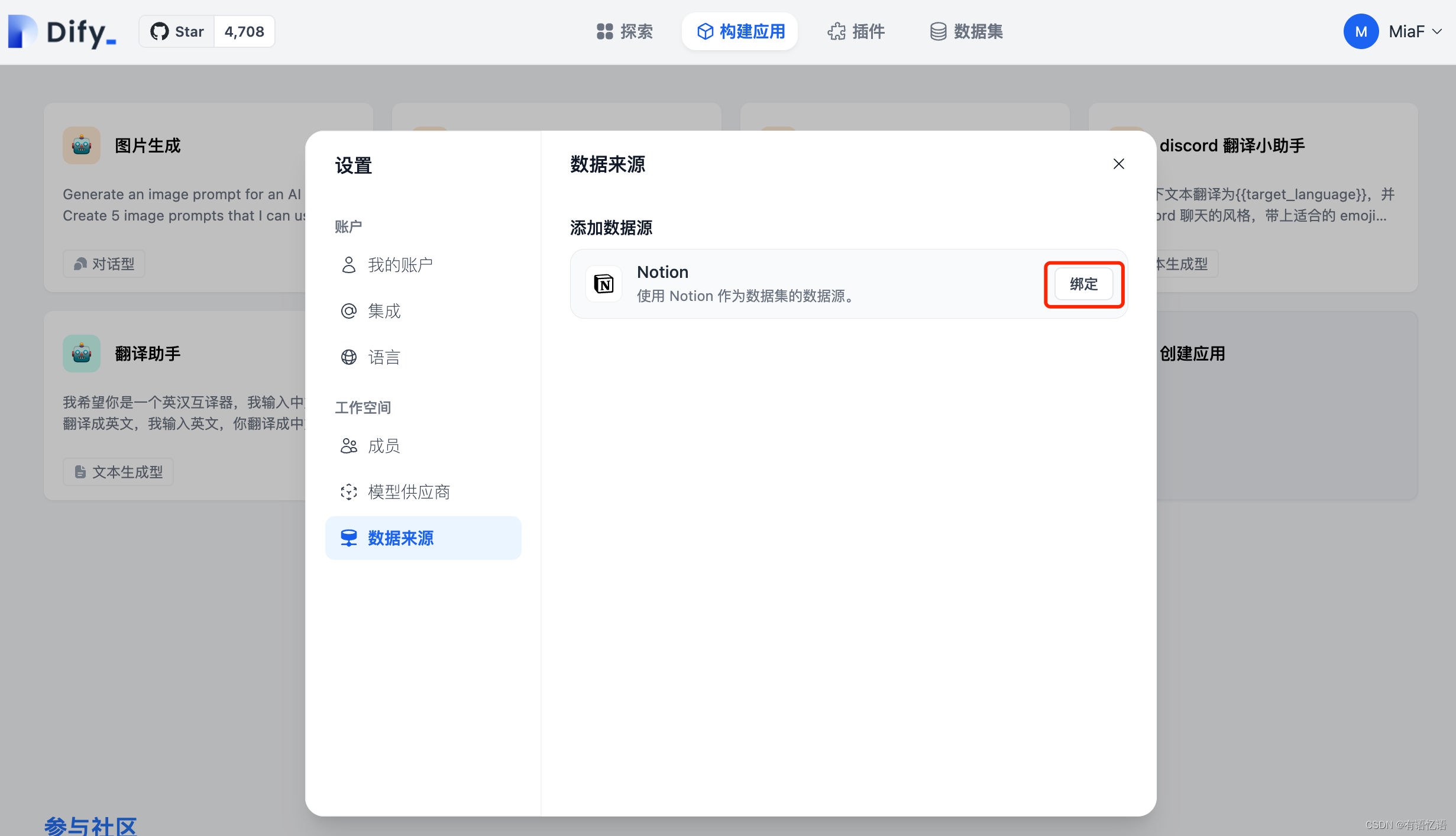Click the 文本生成型 tag on 翻译助手 card
The width and height of the screenshot is (1456, 836).
click(118, 472)
